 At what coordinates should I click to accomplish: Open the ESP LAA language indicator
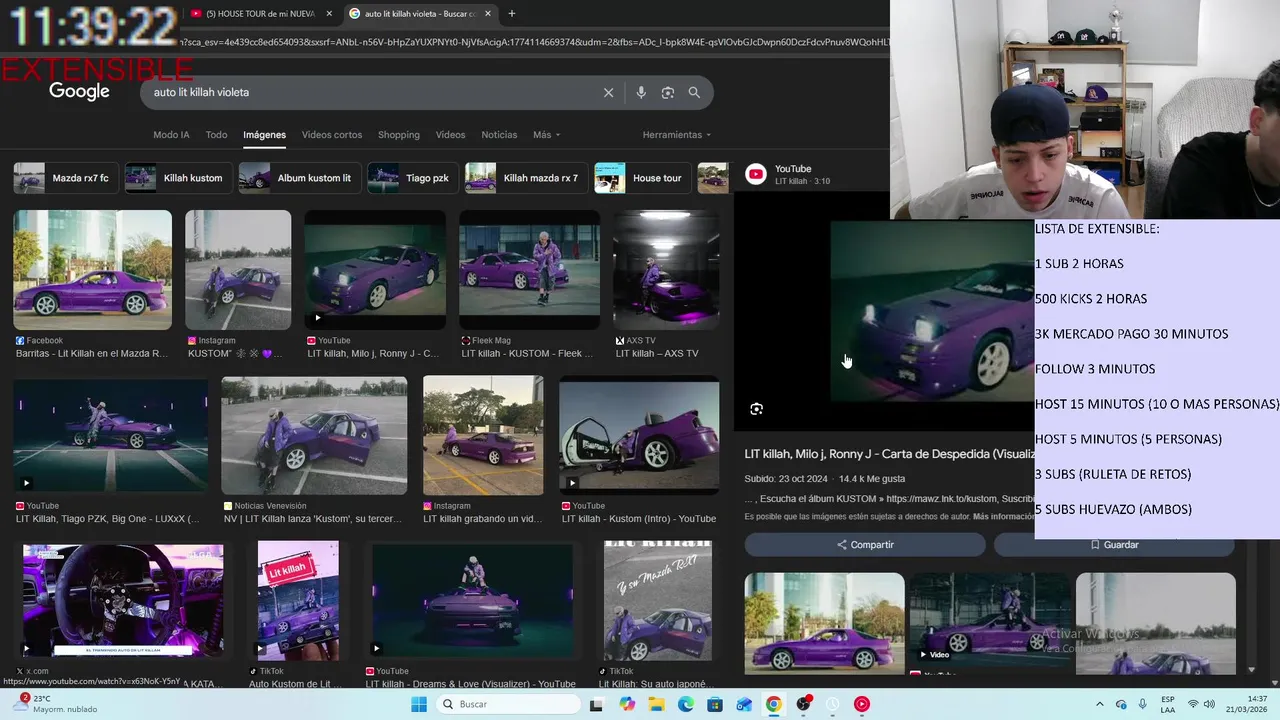pyautogui.click(x=1168, y=704)
